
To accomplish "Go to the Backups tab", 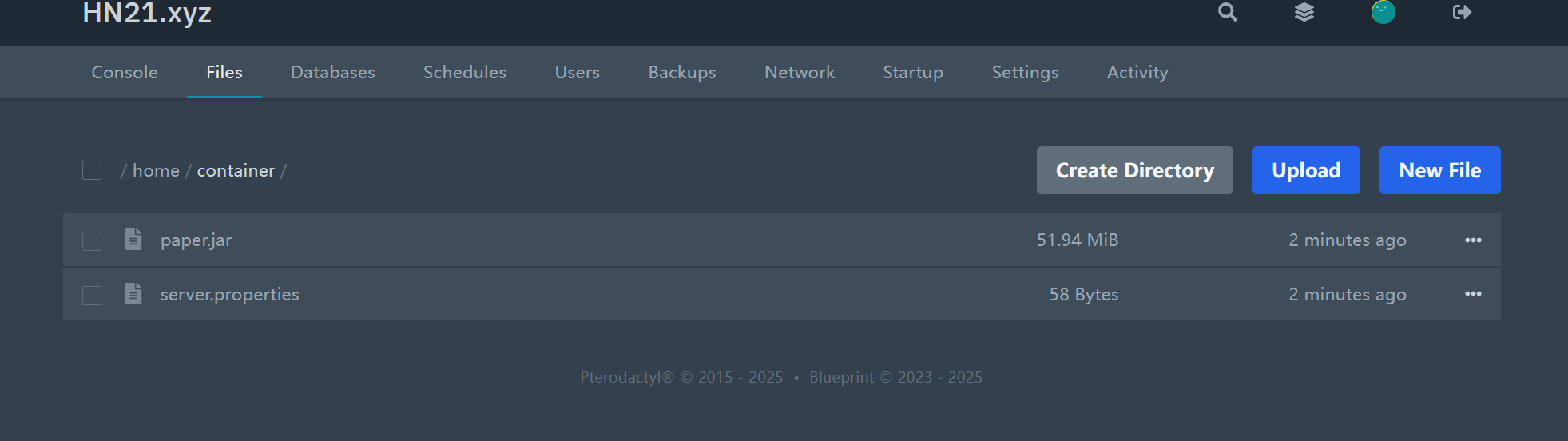I will point(681,72).
